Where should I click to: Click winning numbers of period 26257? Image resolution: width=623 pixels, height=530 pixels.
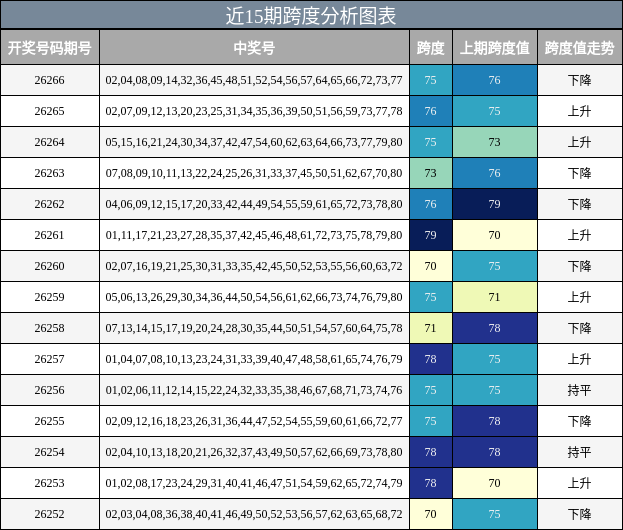pyautogui.click(x=254, y=359)
